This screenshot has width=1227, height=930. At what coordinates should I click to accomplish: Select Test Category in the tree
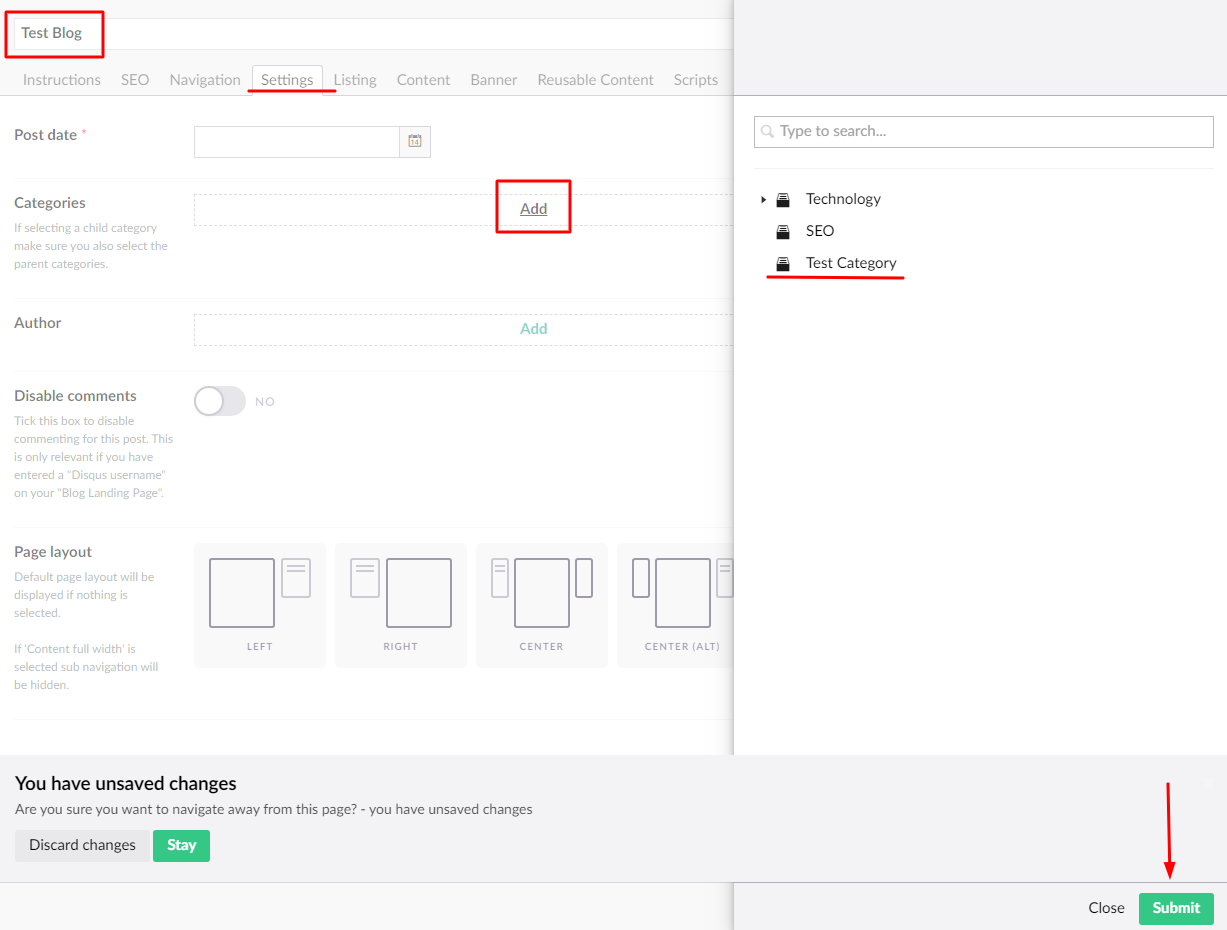tap(851, 263)
